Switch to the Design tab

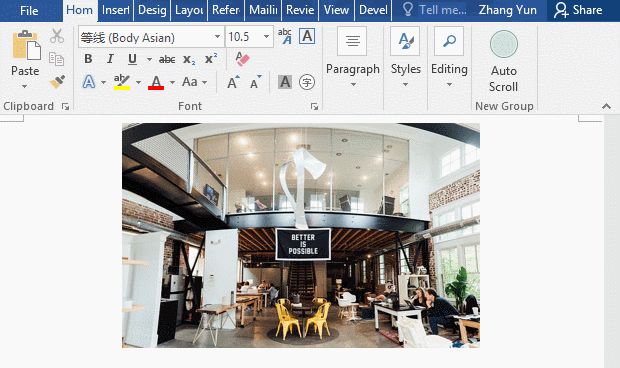coord(152,10)
